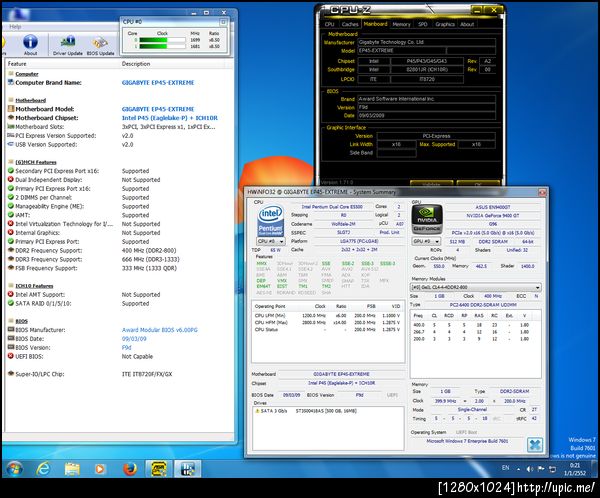Open the Help menu in HWiNFO
This screenshot has width=600, height=498.
coord(14,26)
